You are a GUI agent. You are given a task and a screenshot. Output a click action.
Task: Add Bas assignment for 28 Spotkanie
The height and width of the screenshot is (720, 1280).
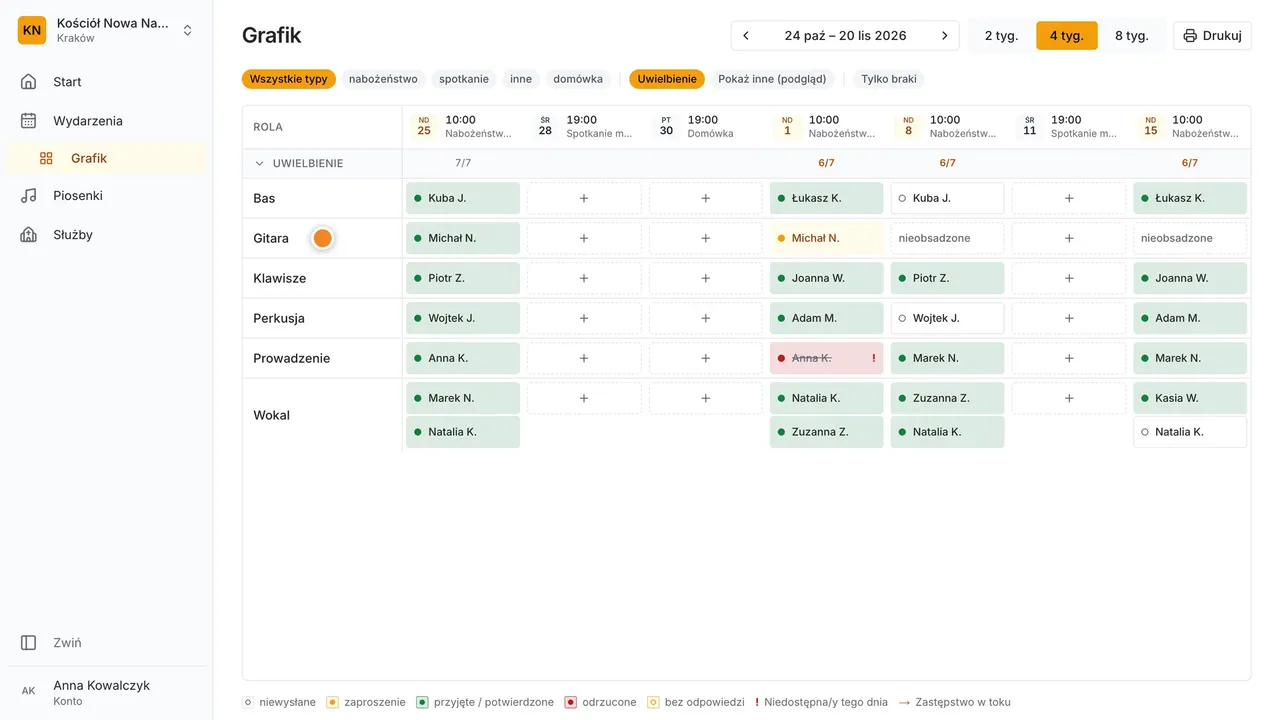(x=584, y=198)
